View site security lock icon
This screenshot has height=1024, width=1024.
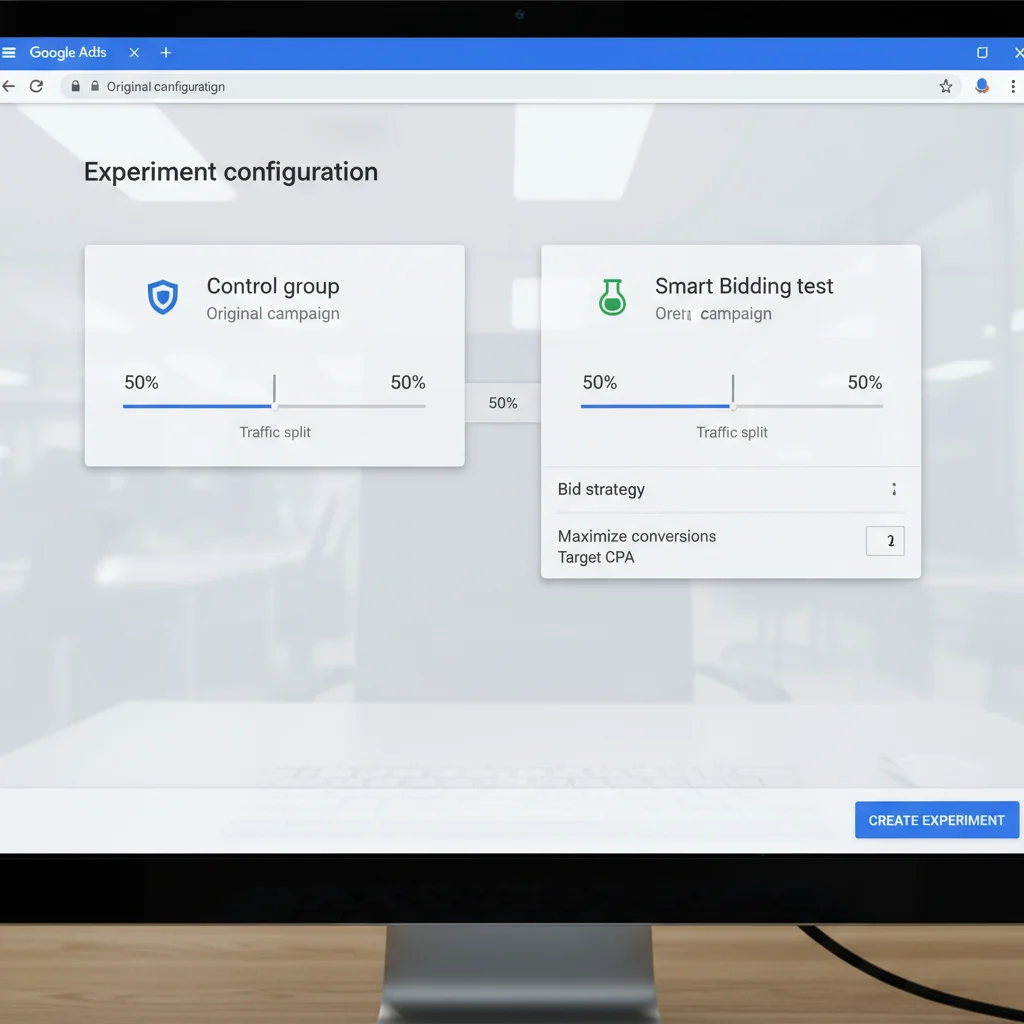tap(76, 86)
